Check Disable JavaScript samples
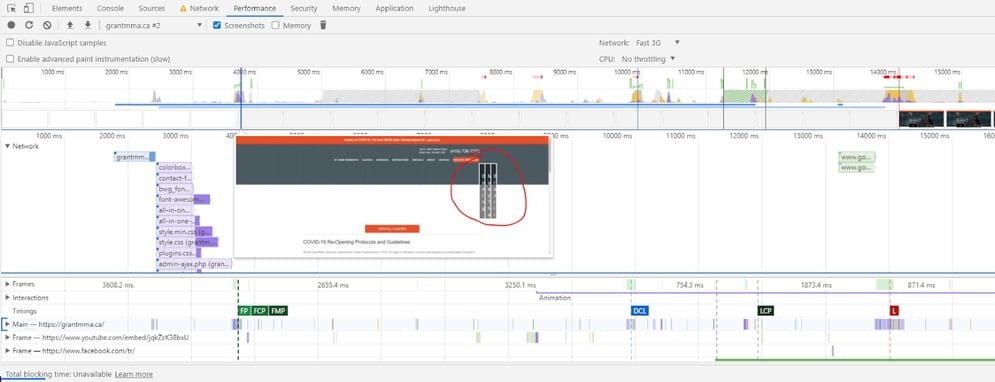This screenshot has height=382, width=995. (10, 43)
